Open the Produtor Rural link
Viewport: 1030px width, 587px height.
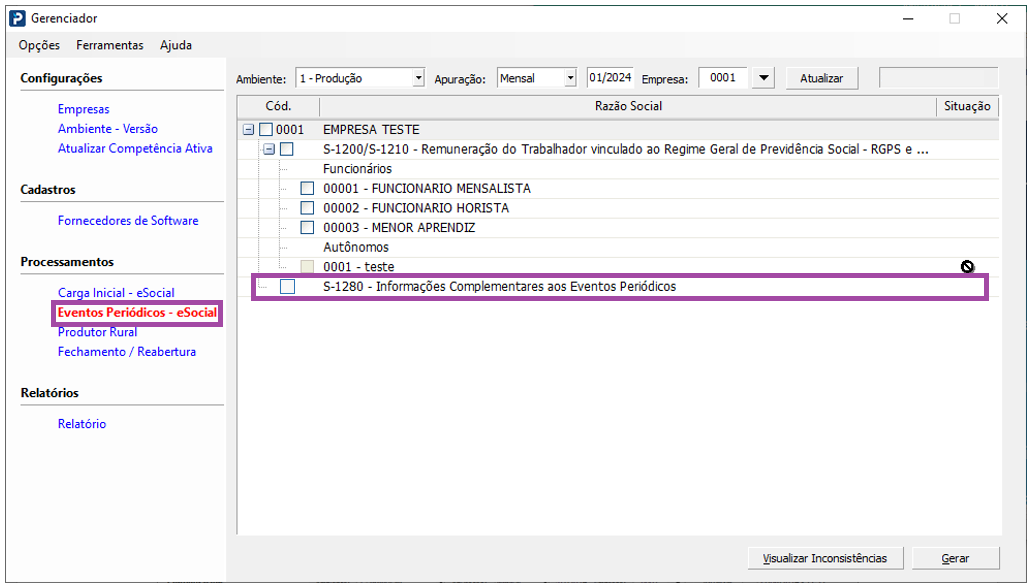tap(97, 332)
